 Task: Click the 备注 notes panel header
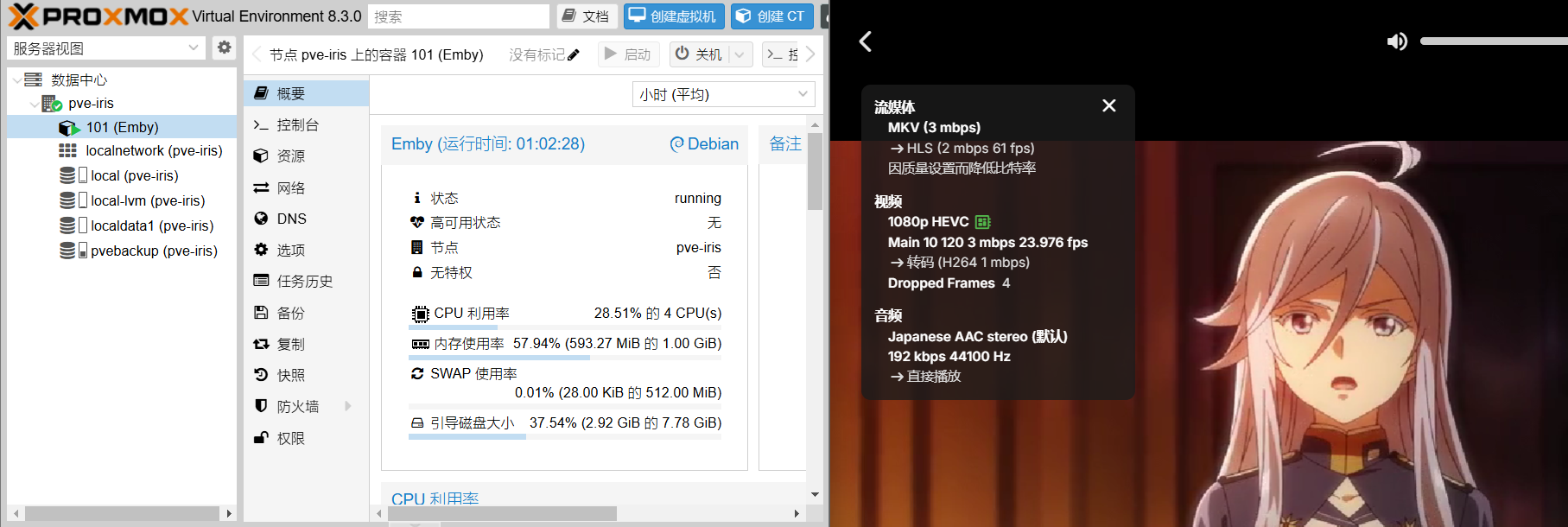pos(785,144)
